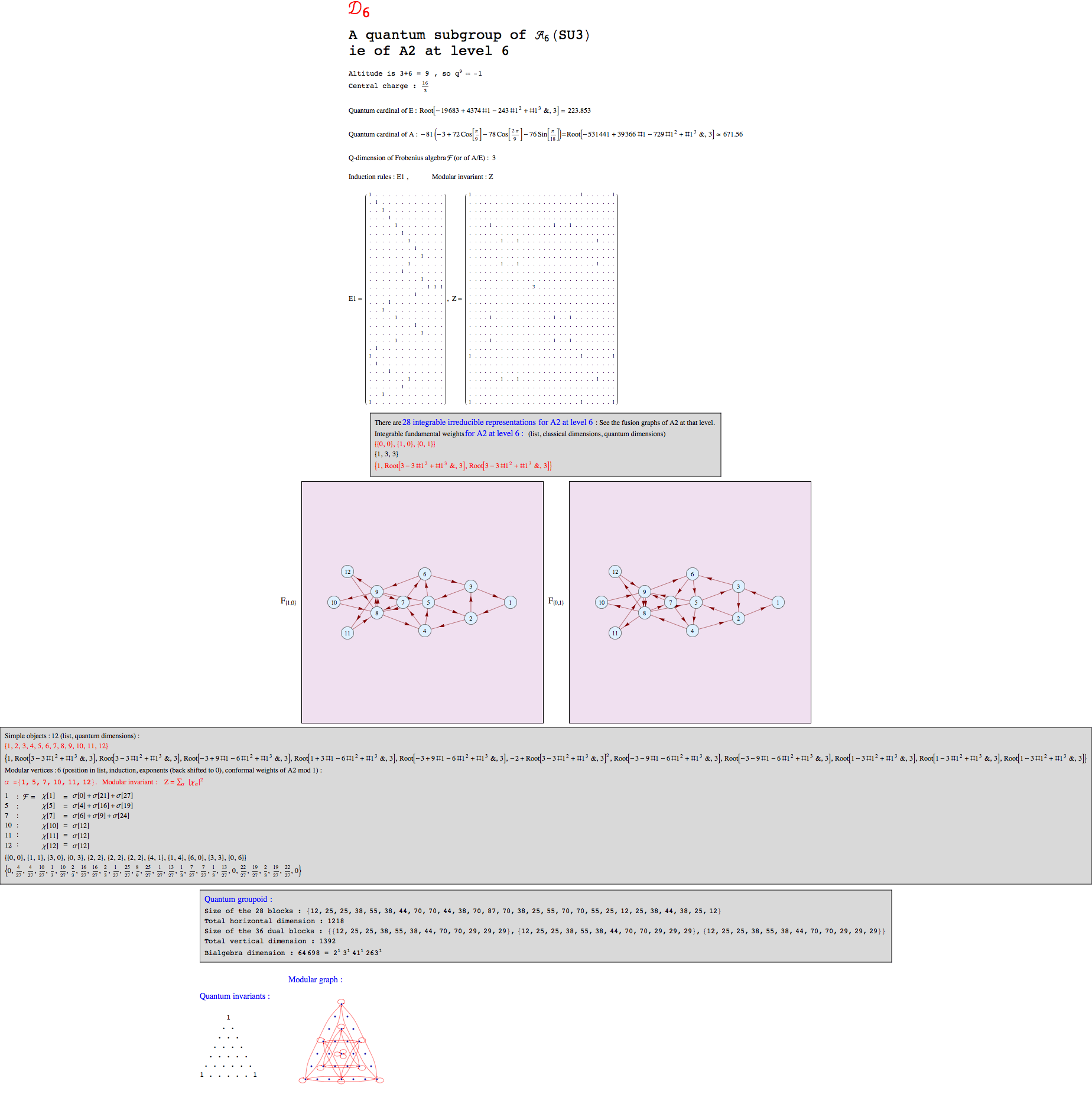Screen dimensions: 1092x1107
Task: Click the Quantum groupoid heading link
Action: tap(238, 900)
